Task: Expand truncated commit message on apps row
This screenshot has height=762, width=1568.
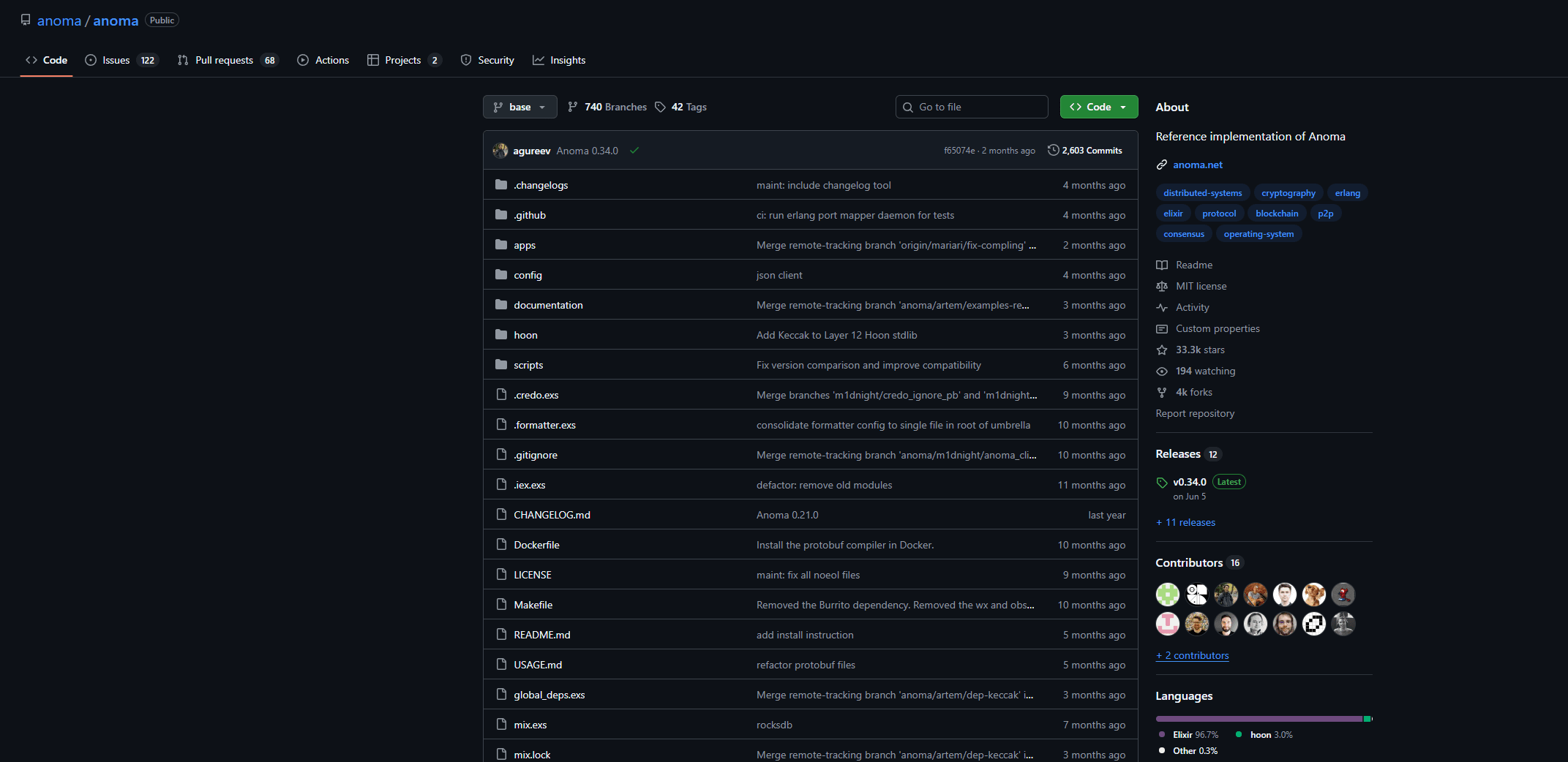Action: tap(1032, 246)
